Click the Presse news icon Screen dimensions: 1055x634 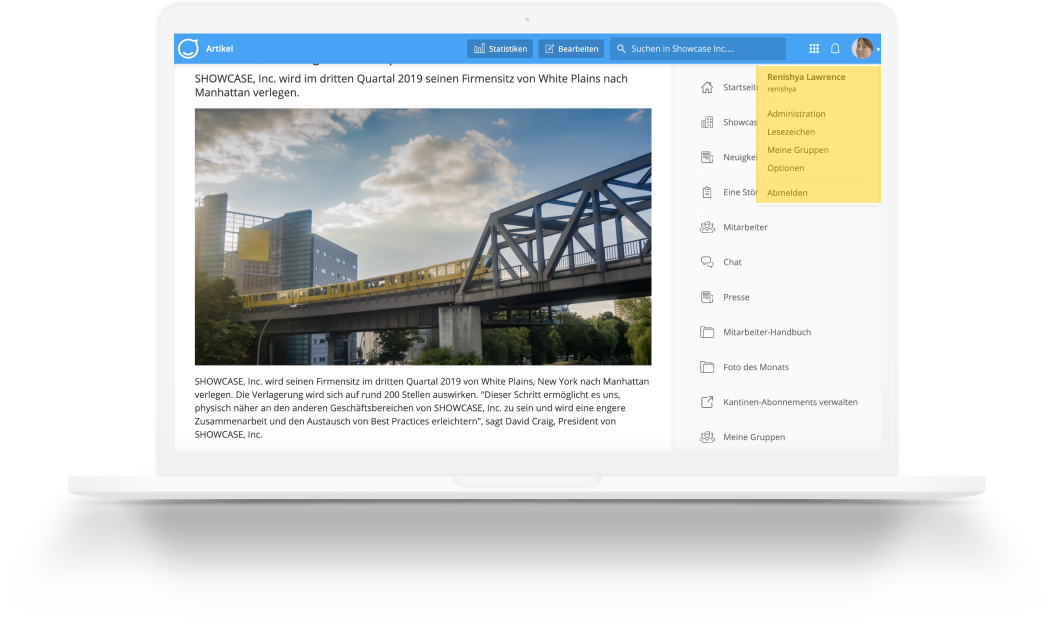point(706,297)
